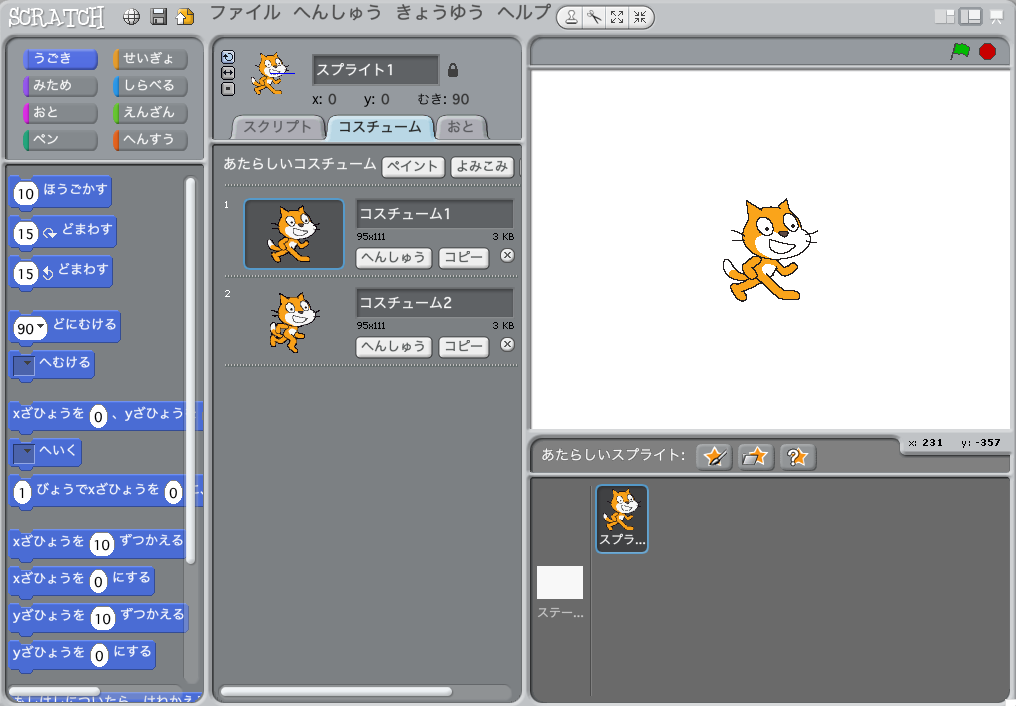Click the 10 ほうごかす move block
1016x706 pixels.
click(61, 192)
